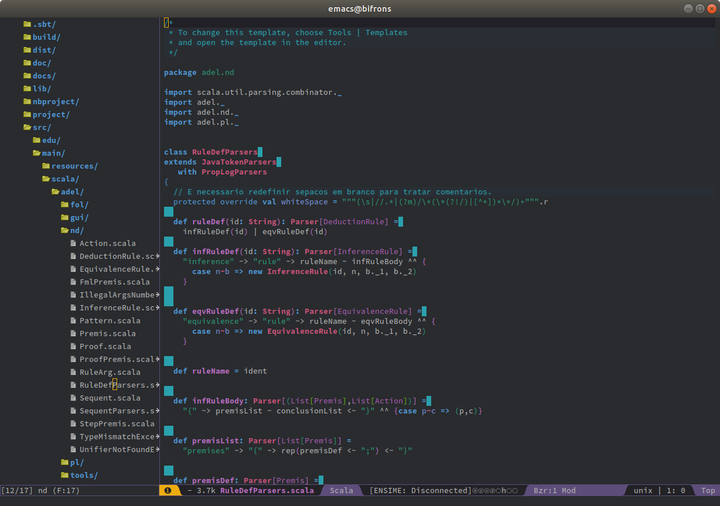Click the tools folder icon
Screen dimensions: 720x506
pos(64,475)
